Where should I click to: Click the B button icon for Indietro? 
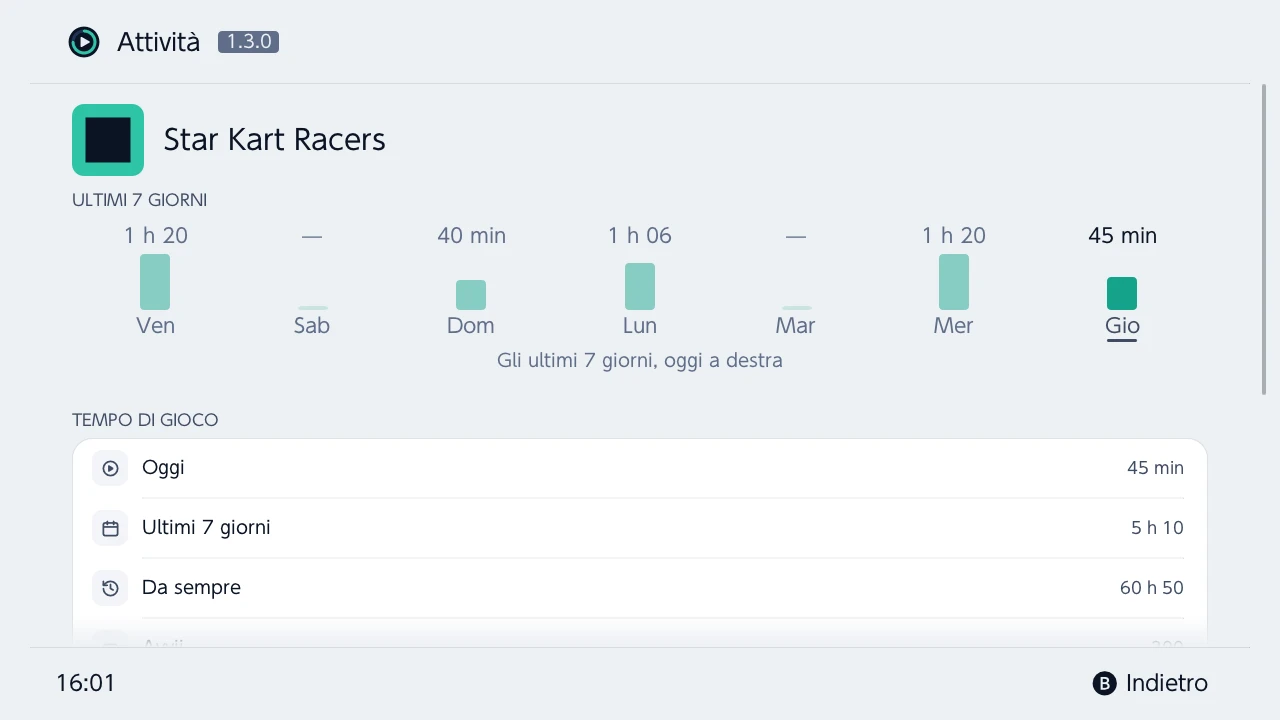(x=1104, y=683)
